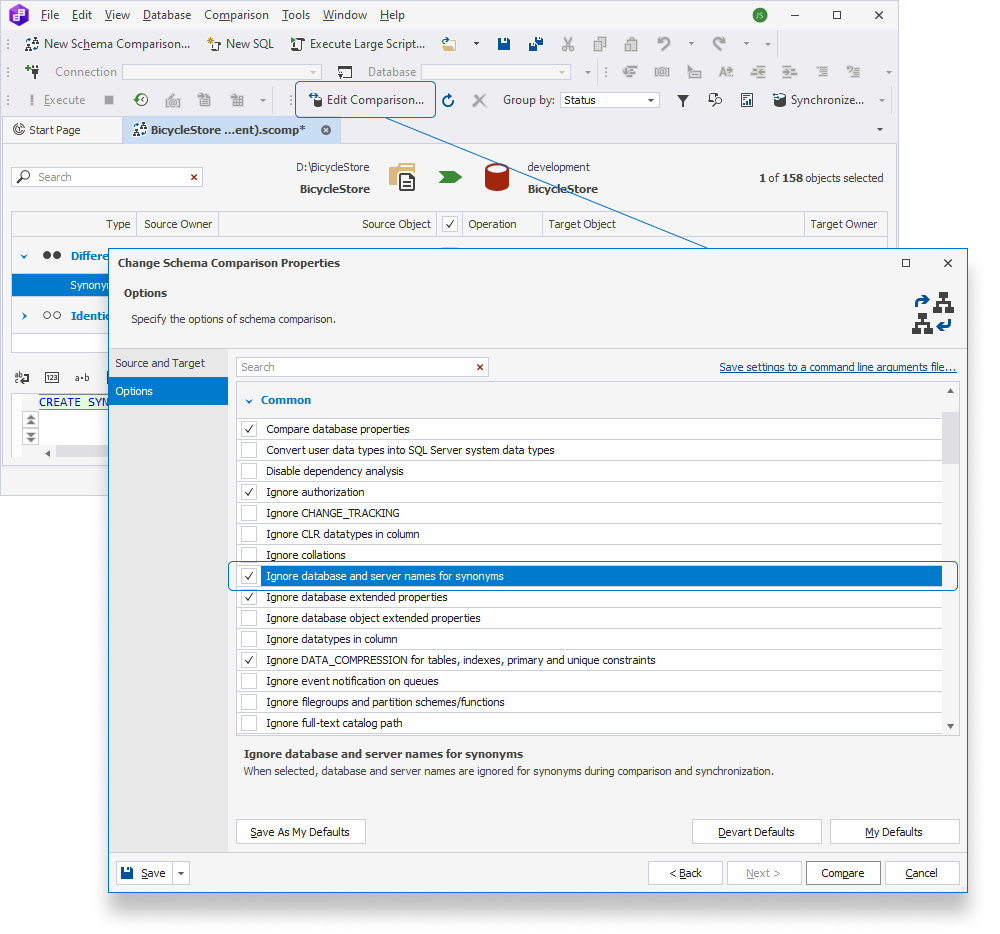Click the save floppy disk icon in the toolbar
Viewport: 1000px width, 934px height.
(x=504, y=44)
